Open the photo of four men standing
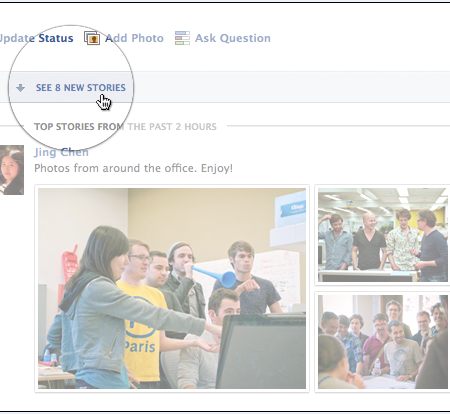The image size is (450, 414). (x=383, y=235)
